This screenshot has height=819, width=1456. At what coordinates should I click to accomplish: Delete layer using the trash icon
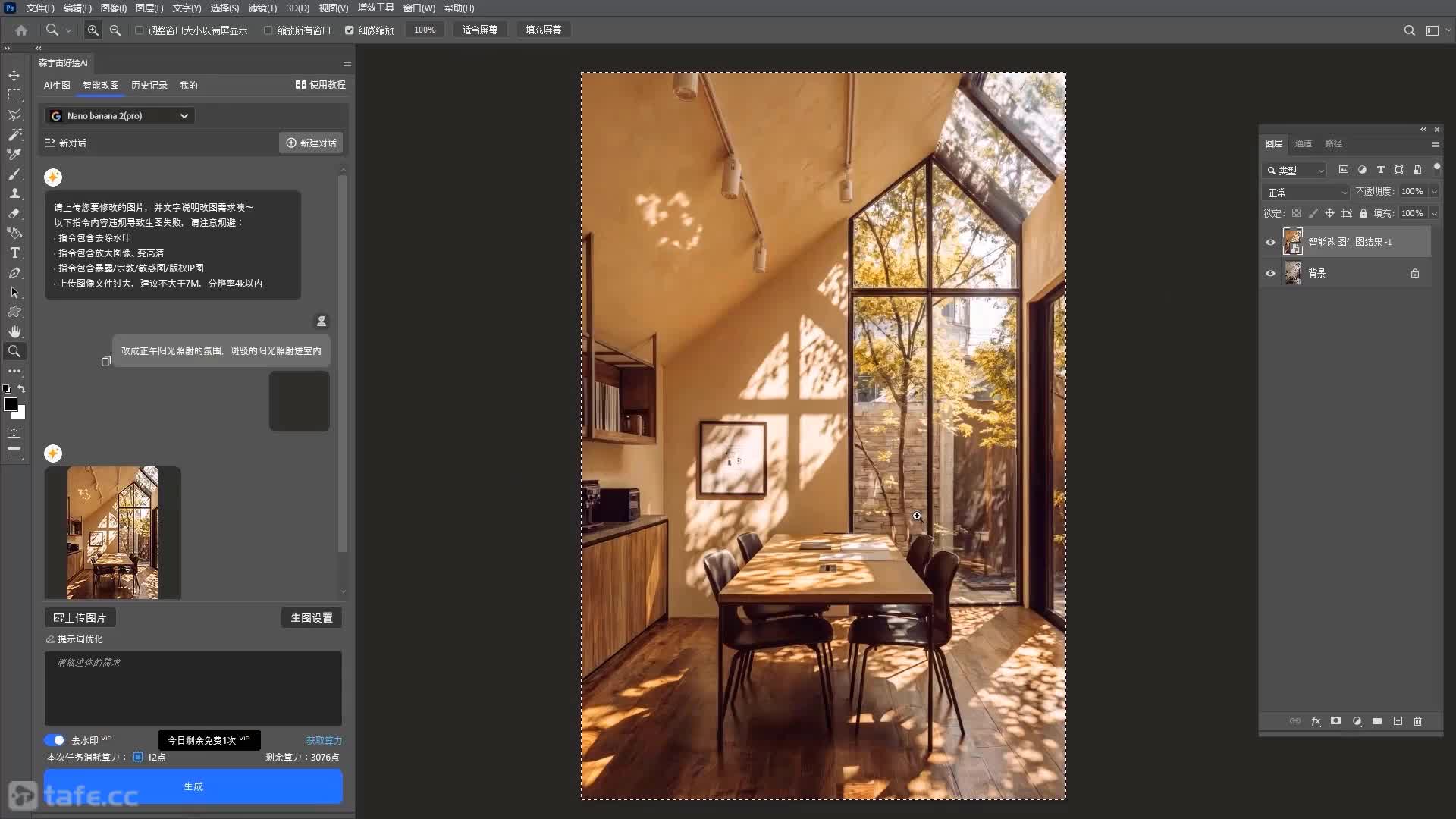pyautogui.click(x=1418, y=721)
